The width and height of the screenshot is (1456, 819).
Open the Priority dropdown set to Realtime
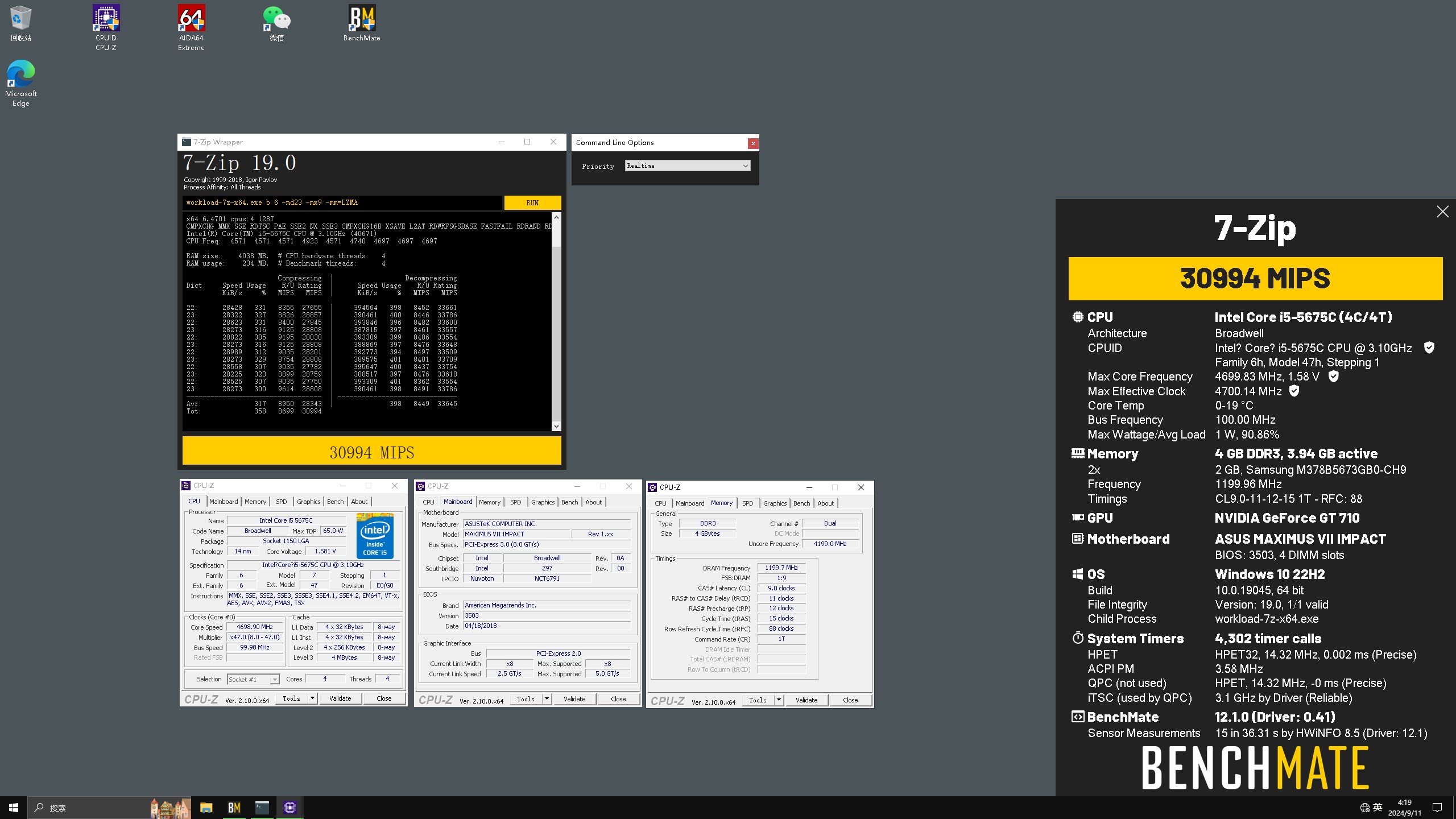coord(688,166)
